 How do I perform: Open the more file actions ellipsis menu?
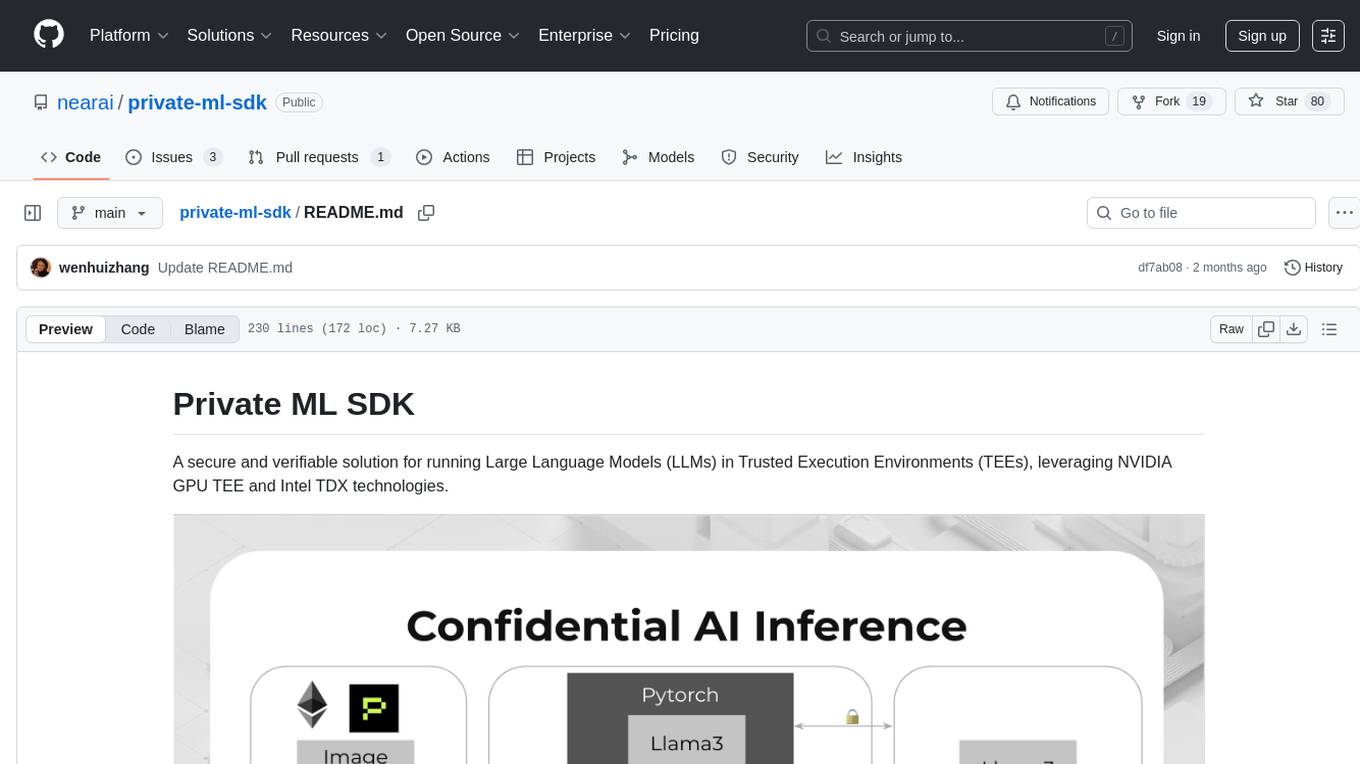tap(1345, 213)
